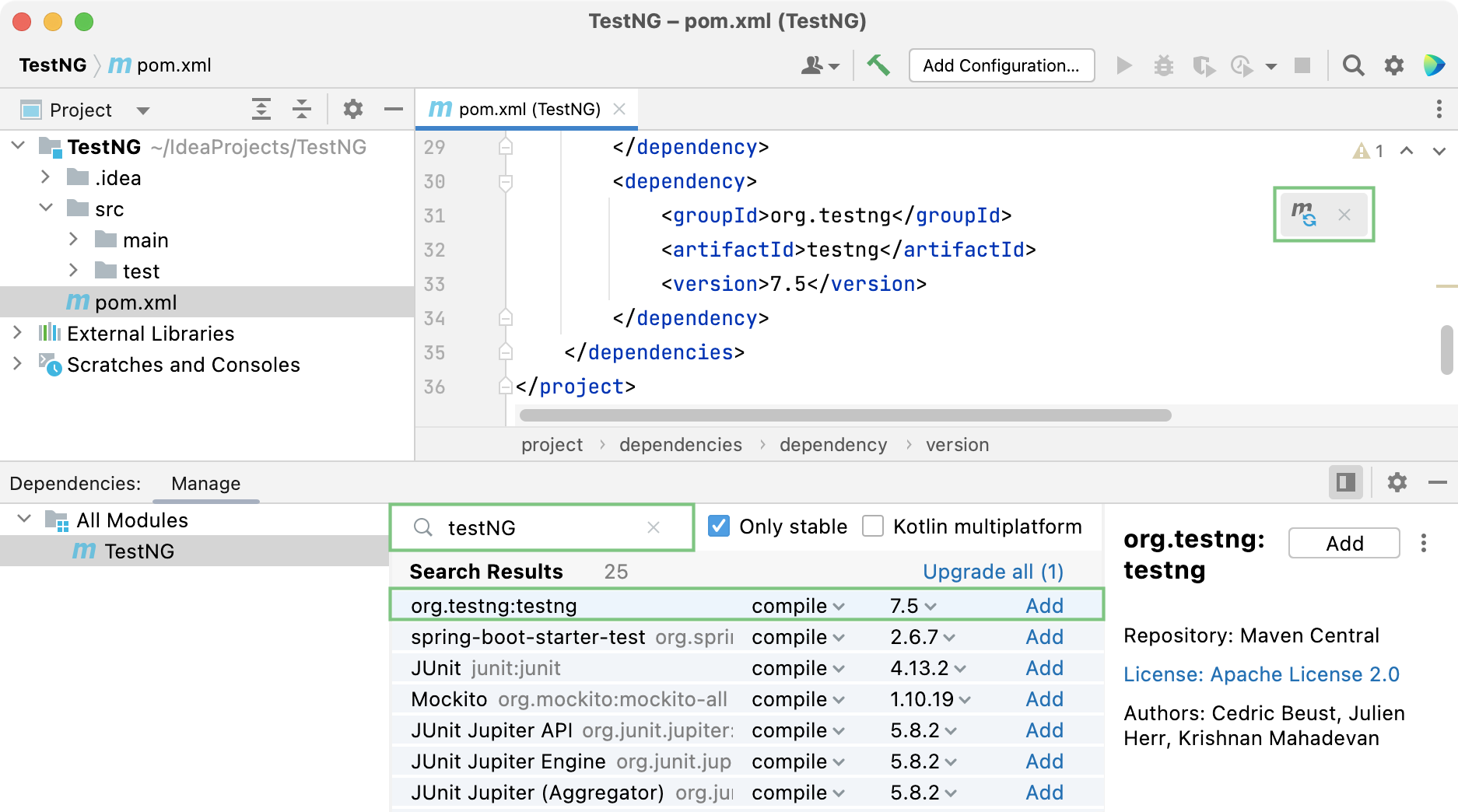The width and height of the screenshot is (1458, 812).
Task: Select the Manage tab in Dependencies
Action: (205, 483)
